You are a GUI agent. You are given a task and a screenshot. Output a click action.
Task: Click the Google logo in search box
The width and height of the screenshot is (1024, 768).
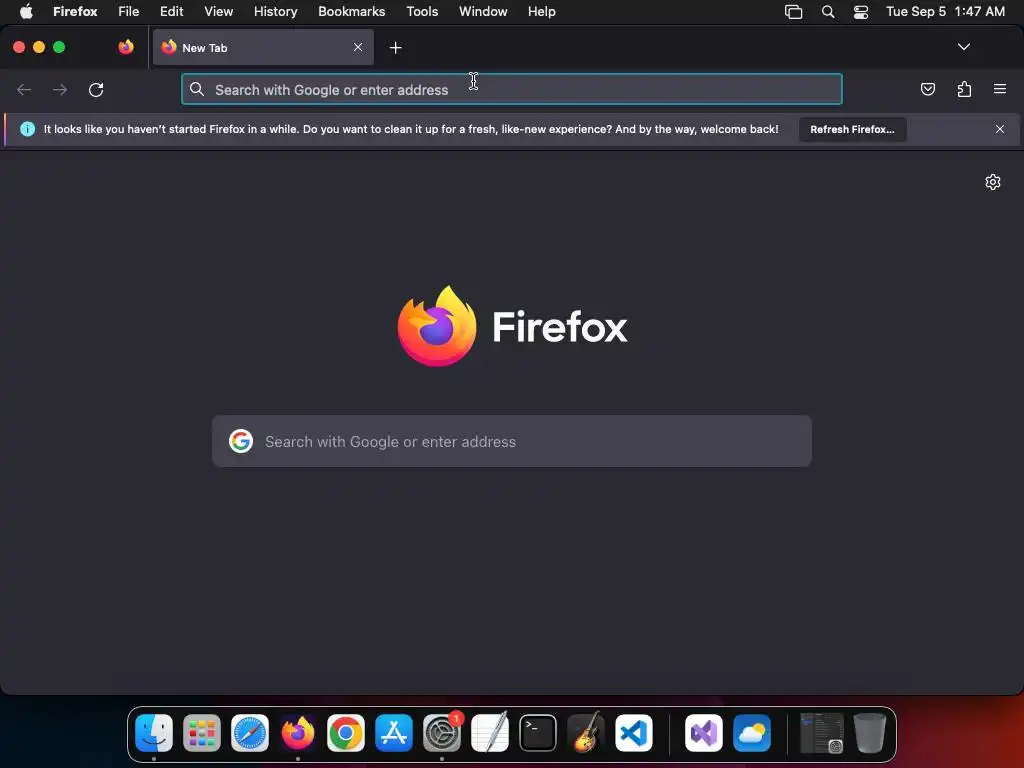click(241, 441)
